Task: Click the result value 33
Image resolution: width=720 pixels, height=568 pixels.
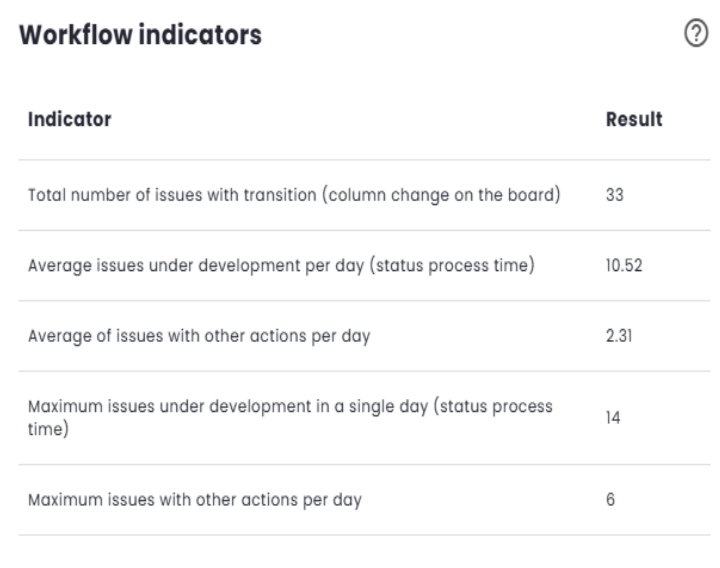Action: pos(614,195)
